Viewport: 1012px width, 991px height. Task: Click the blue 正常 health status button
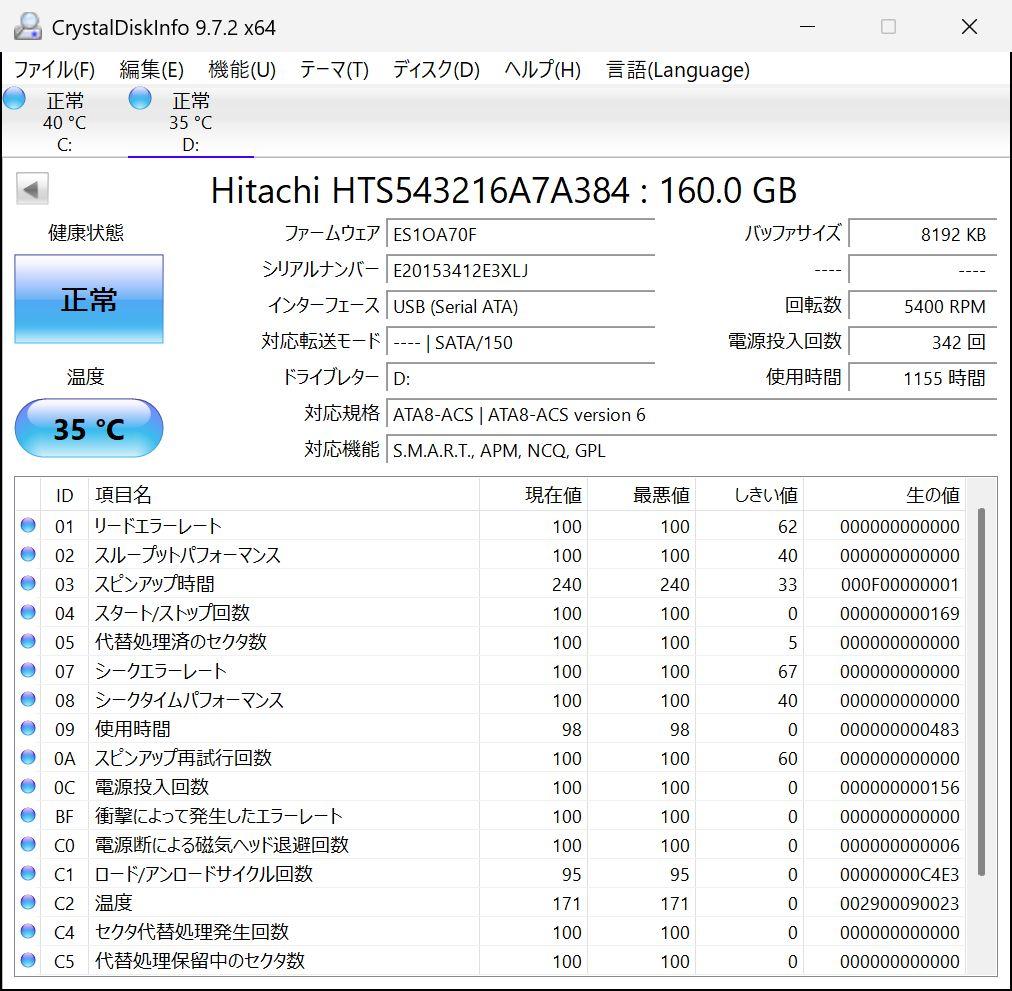coord(89,300)
